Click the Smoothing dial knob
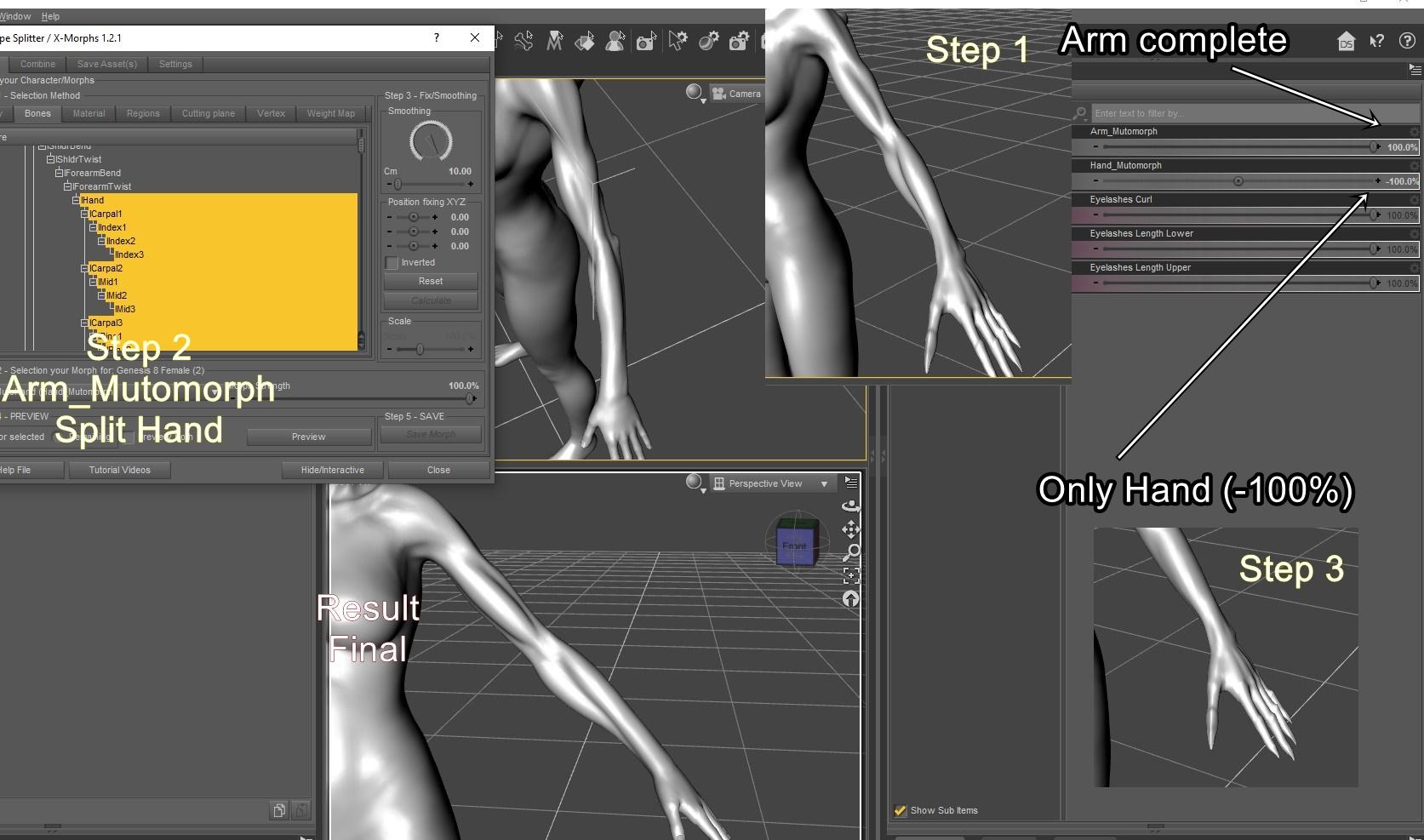Viewport: 1424px width, 840px height. coord(431,141)
